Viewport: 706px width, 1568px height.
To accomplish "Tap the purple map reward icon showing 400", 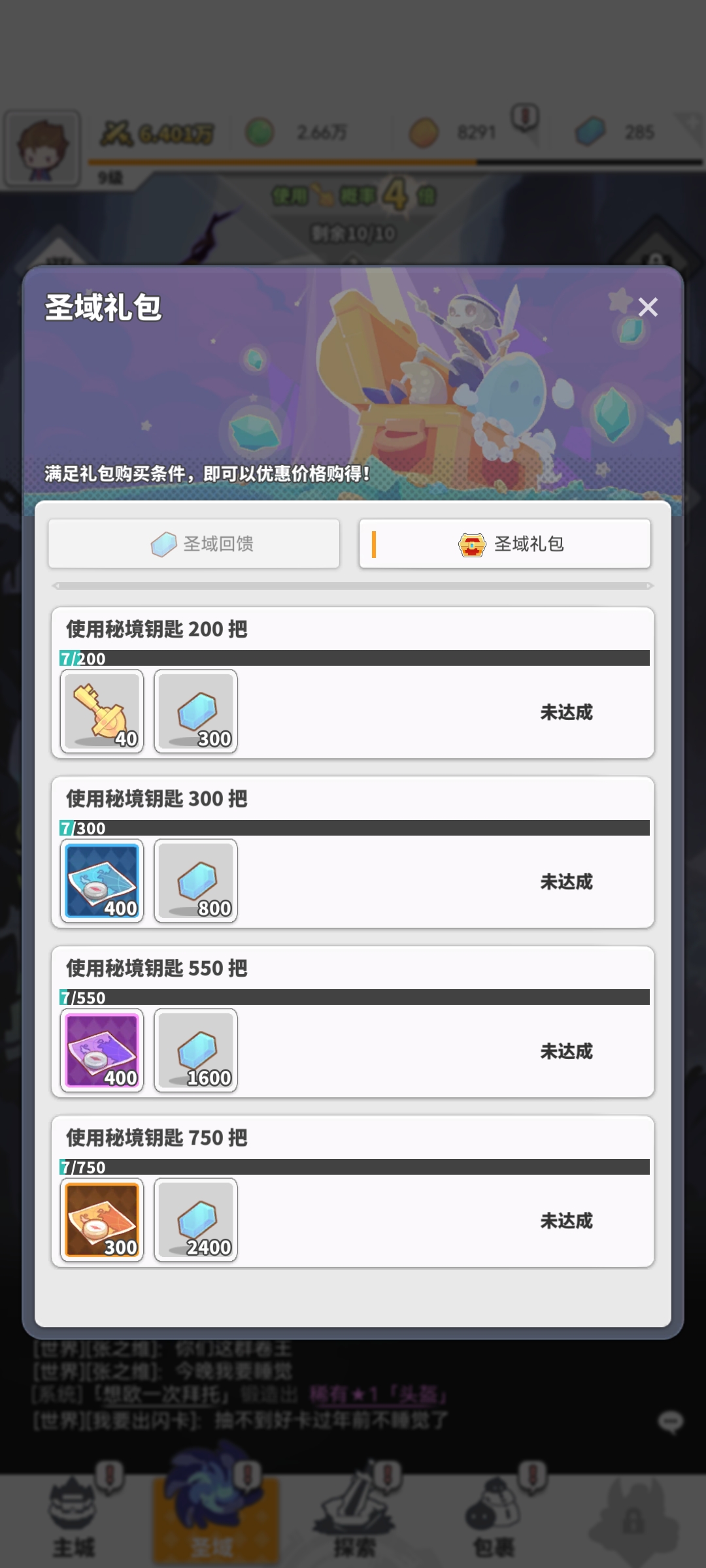I will 102,1051.
